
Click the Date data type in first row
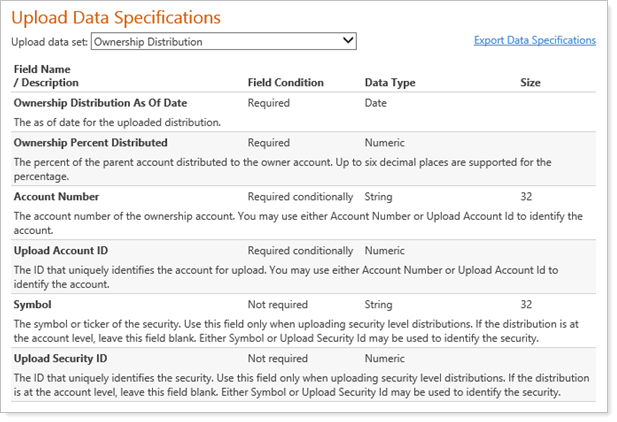pos(377,103)
